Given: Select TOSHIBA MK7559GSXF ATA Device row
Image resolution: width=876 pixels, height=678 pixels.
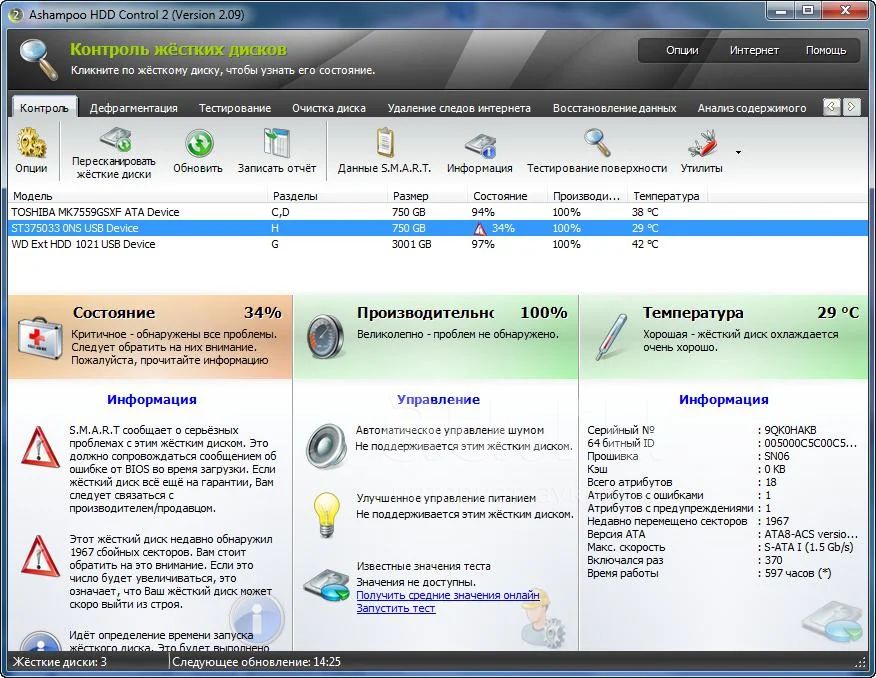Looking at the screenshot, I should pos(438,212).
